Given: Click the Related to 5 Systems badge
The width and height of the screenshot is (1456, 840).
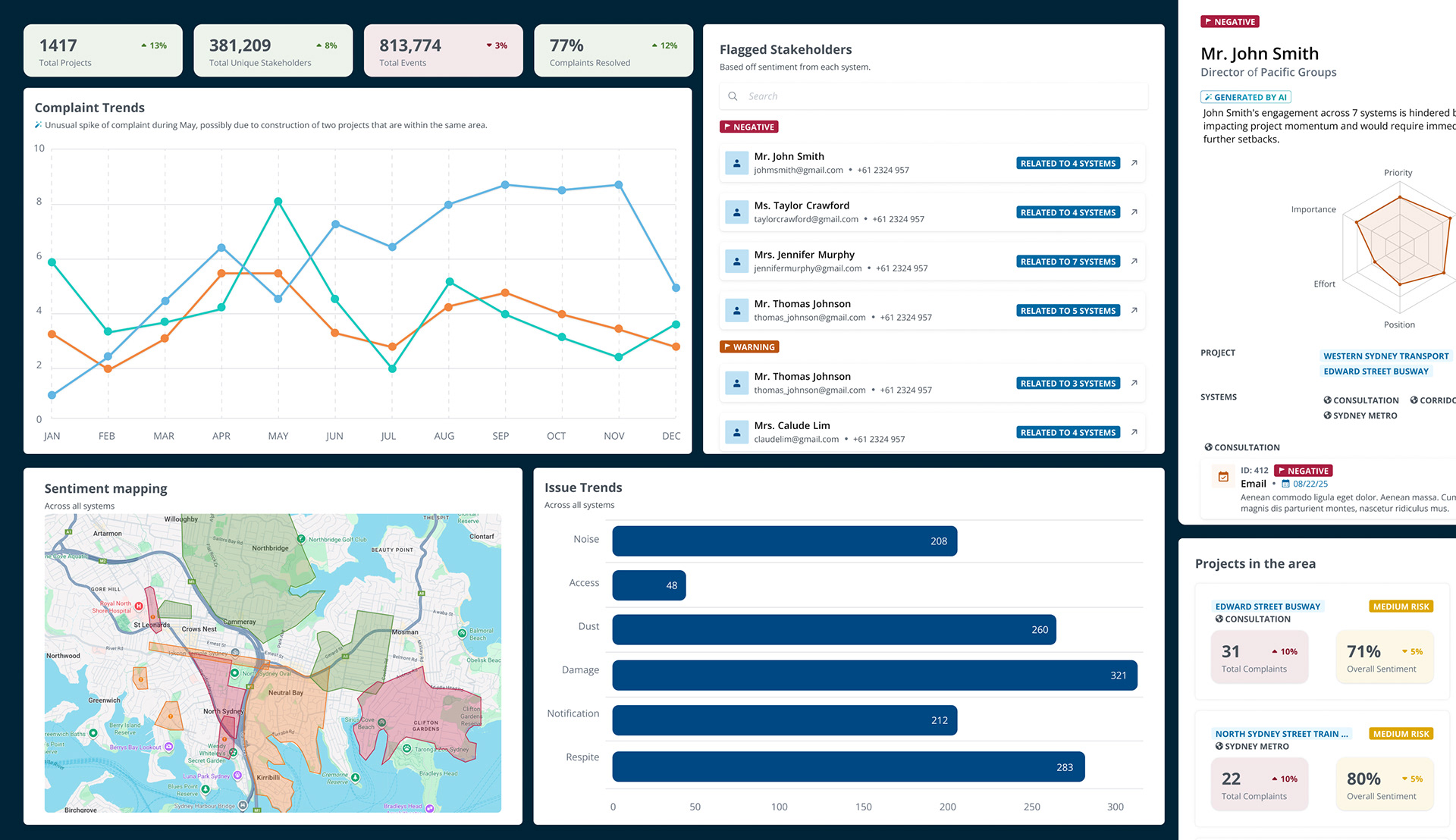Looking at the screenshot, I should pos(1068,311).
